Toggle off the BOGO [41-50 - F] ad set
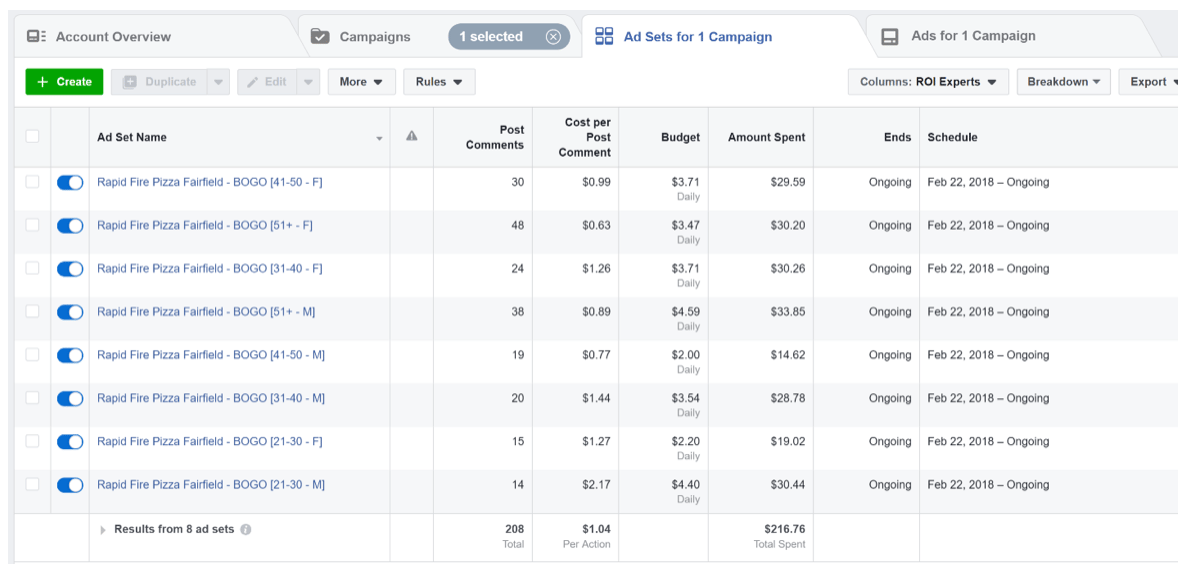The height and width of the screenshot is (578, 1198). 70,182
